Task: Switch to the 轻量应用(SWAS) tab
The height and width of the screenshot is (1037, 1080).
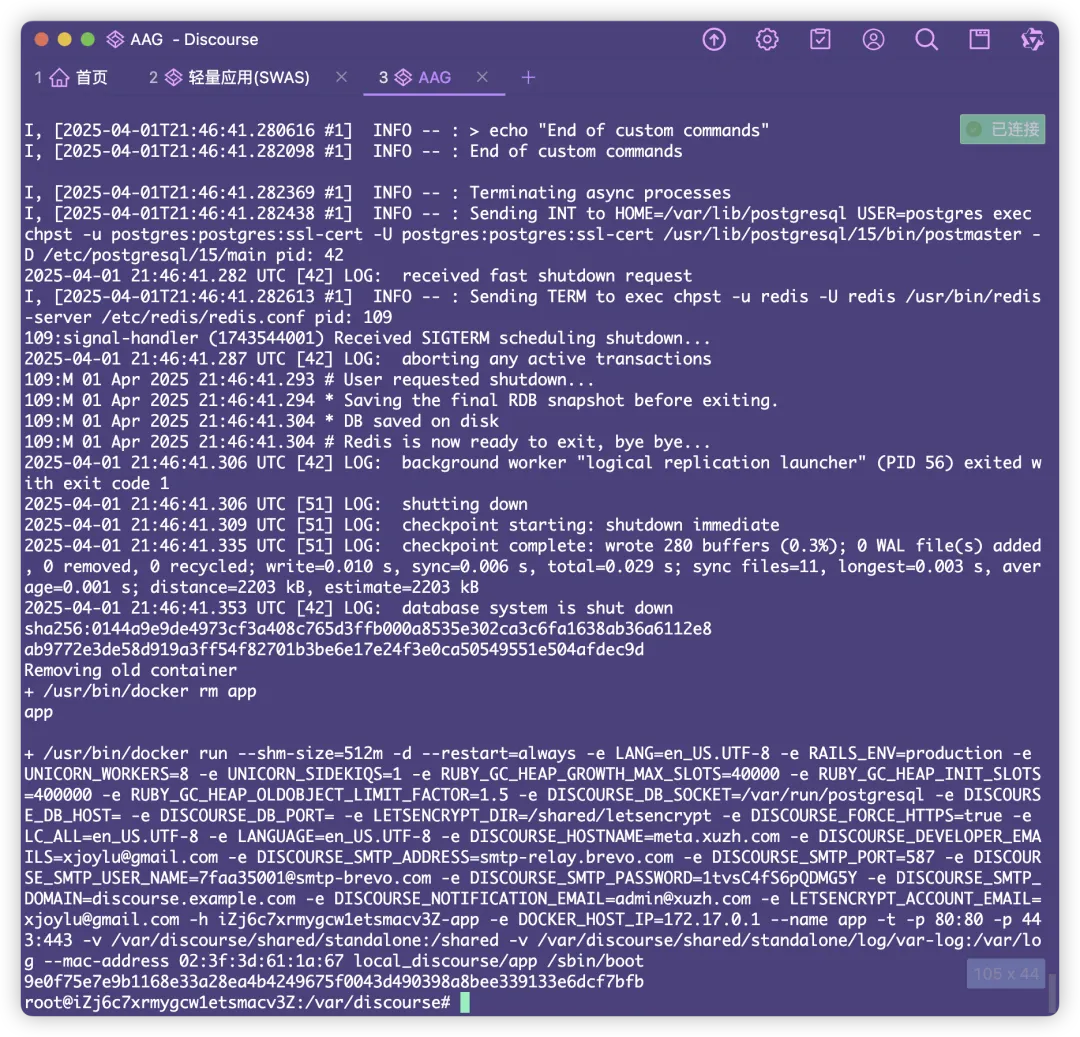Action: [x=248, y=77]
